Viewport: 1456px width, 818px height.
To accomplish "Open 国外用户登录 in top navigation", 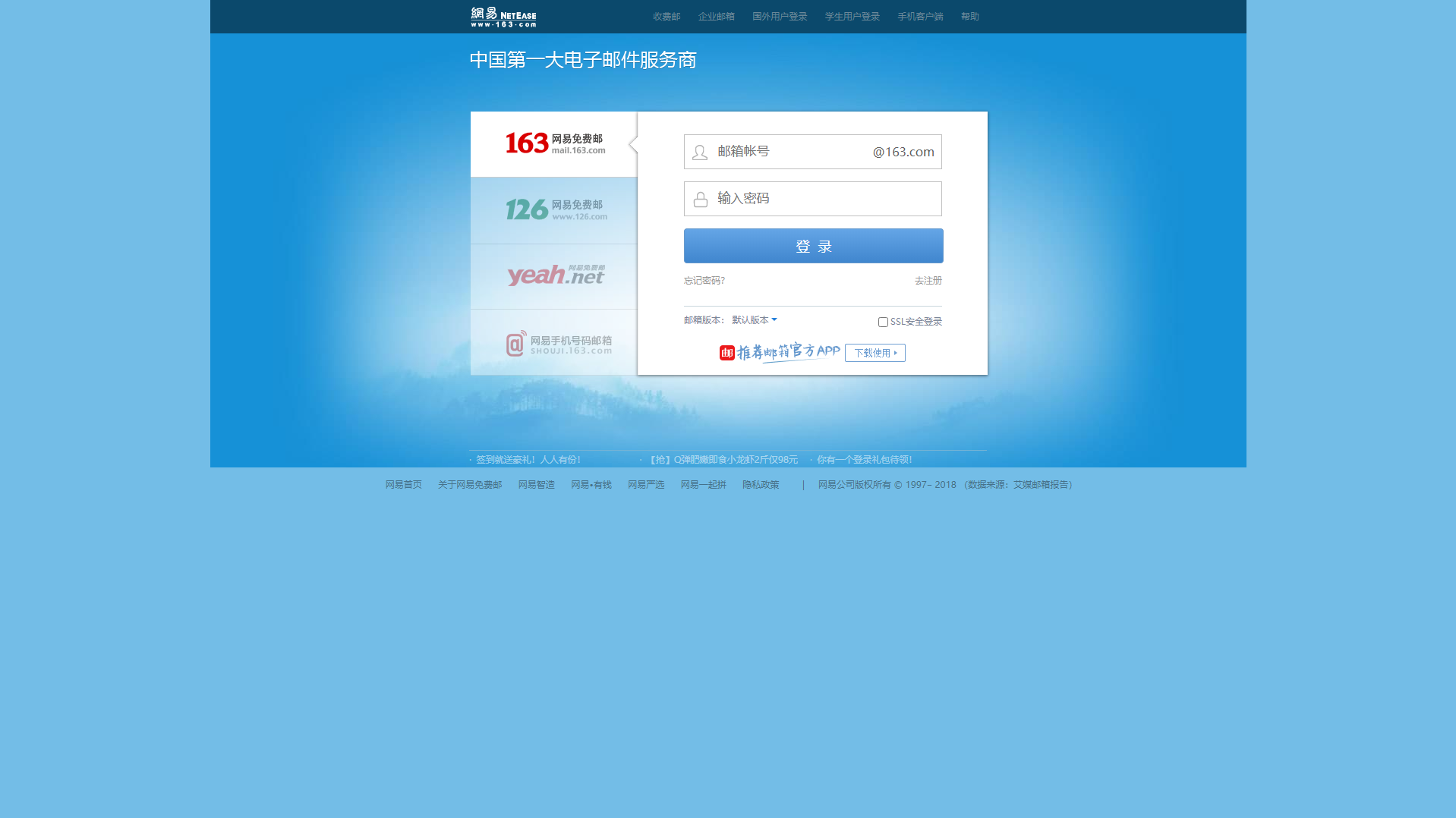I will [x=780, y=17].
